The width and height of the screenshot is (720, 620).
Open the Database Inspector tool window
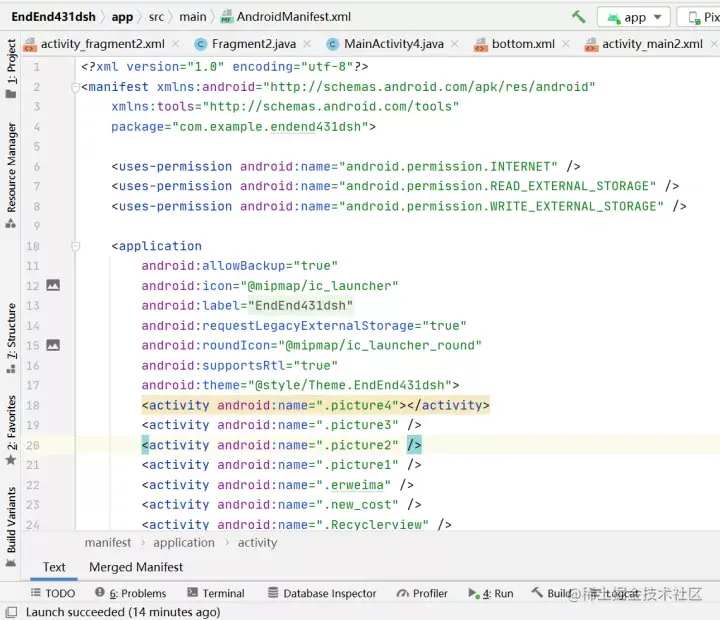point(322,593)
